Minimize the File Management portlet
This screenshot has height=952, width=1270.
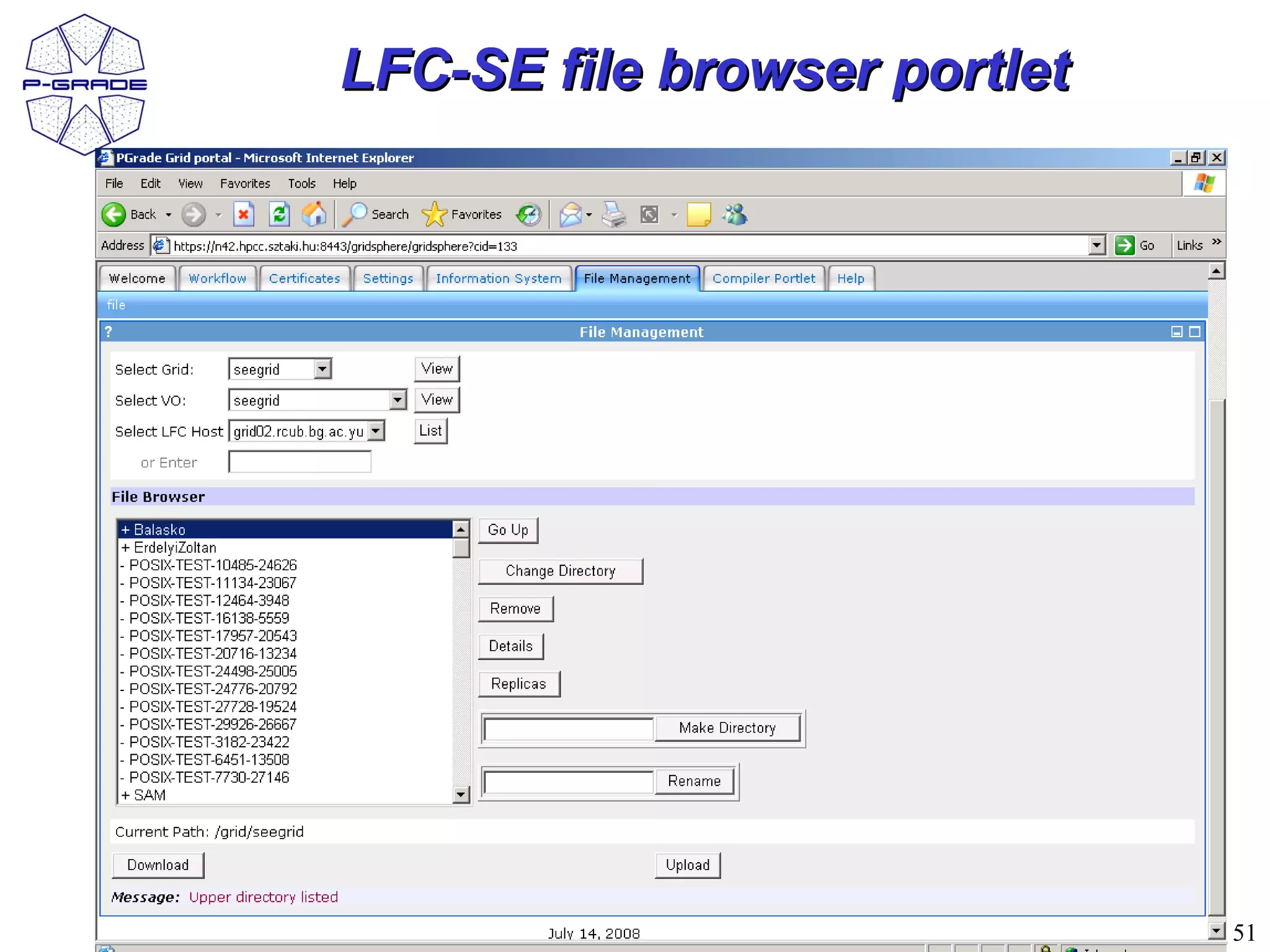coord(1176,332)
